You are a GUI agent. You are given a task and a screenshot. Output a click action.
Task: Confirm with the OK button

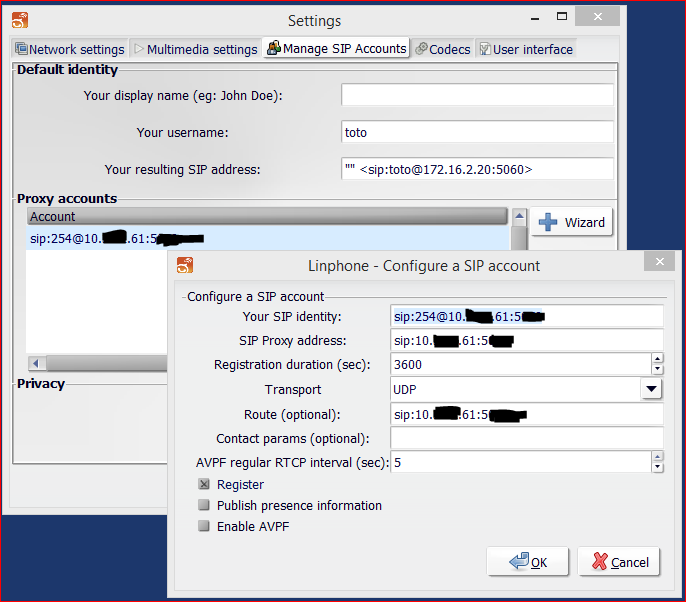pos(528,562)
